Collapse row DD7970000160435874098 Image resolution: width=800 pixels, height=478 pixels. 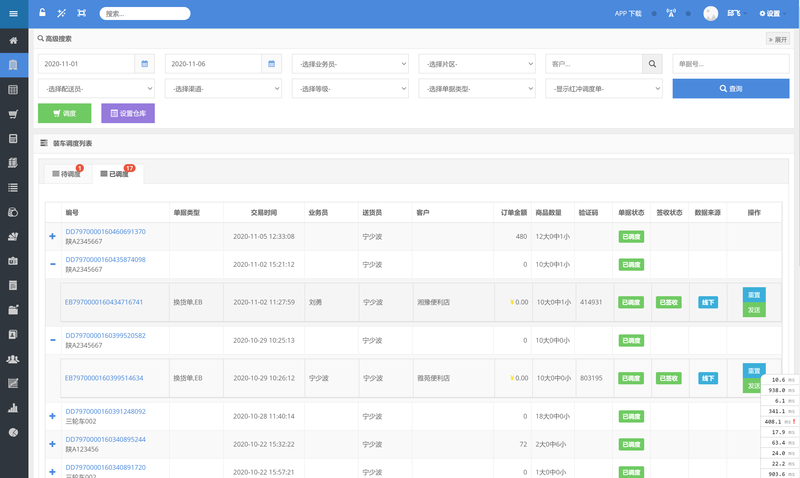click(53, 264)
